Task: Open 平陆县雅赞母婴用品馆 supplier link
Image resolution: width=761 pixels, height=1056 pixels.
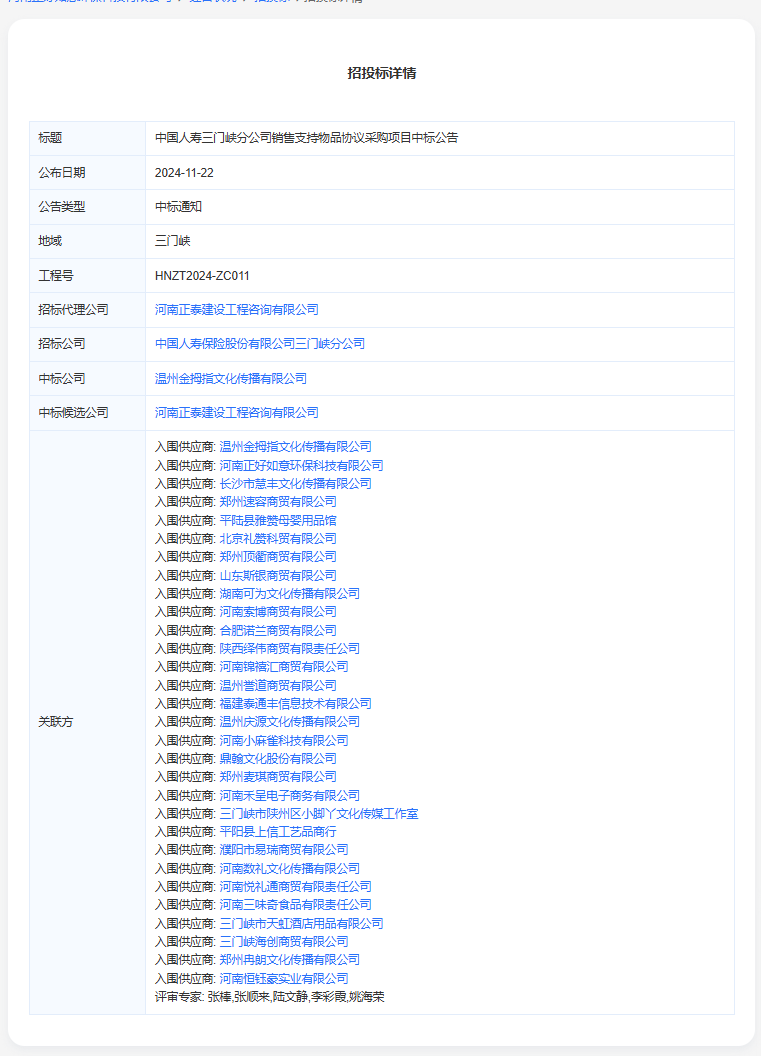Action: pyautogui.click(x=278, y=521)
